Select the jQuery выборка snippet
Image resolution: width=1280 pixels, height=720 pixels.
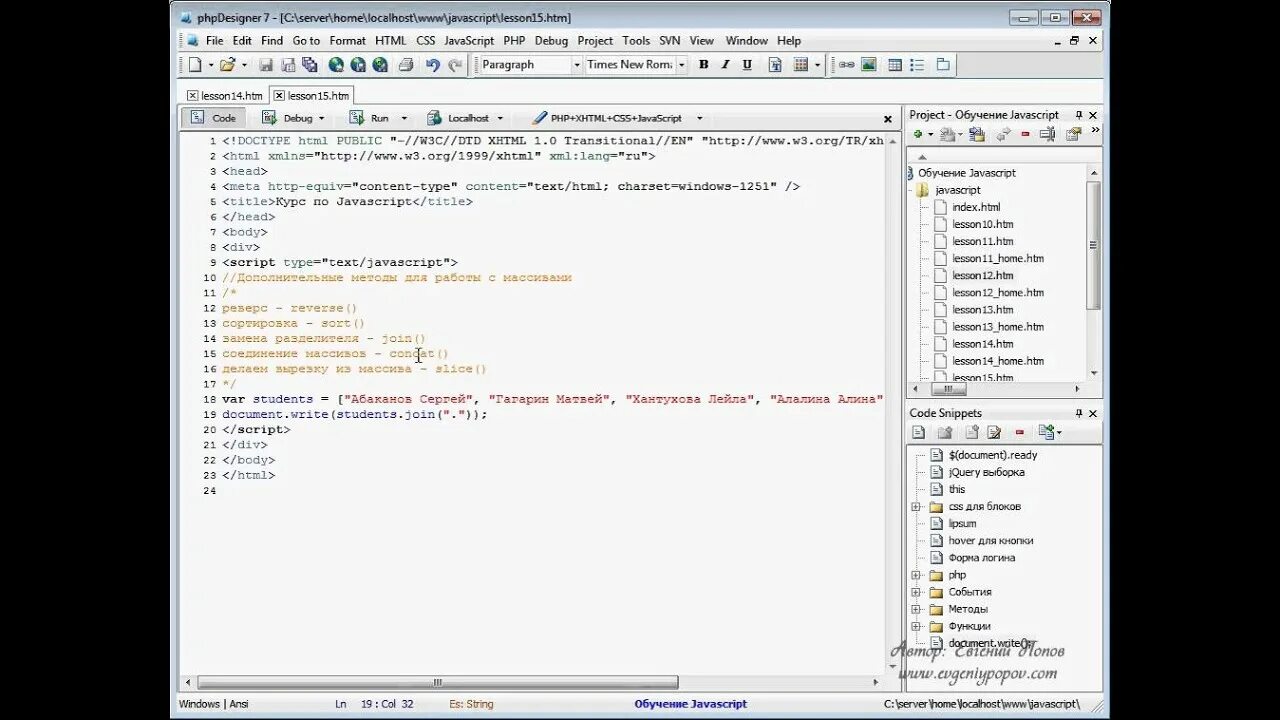point(986,472)
